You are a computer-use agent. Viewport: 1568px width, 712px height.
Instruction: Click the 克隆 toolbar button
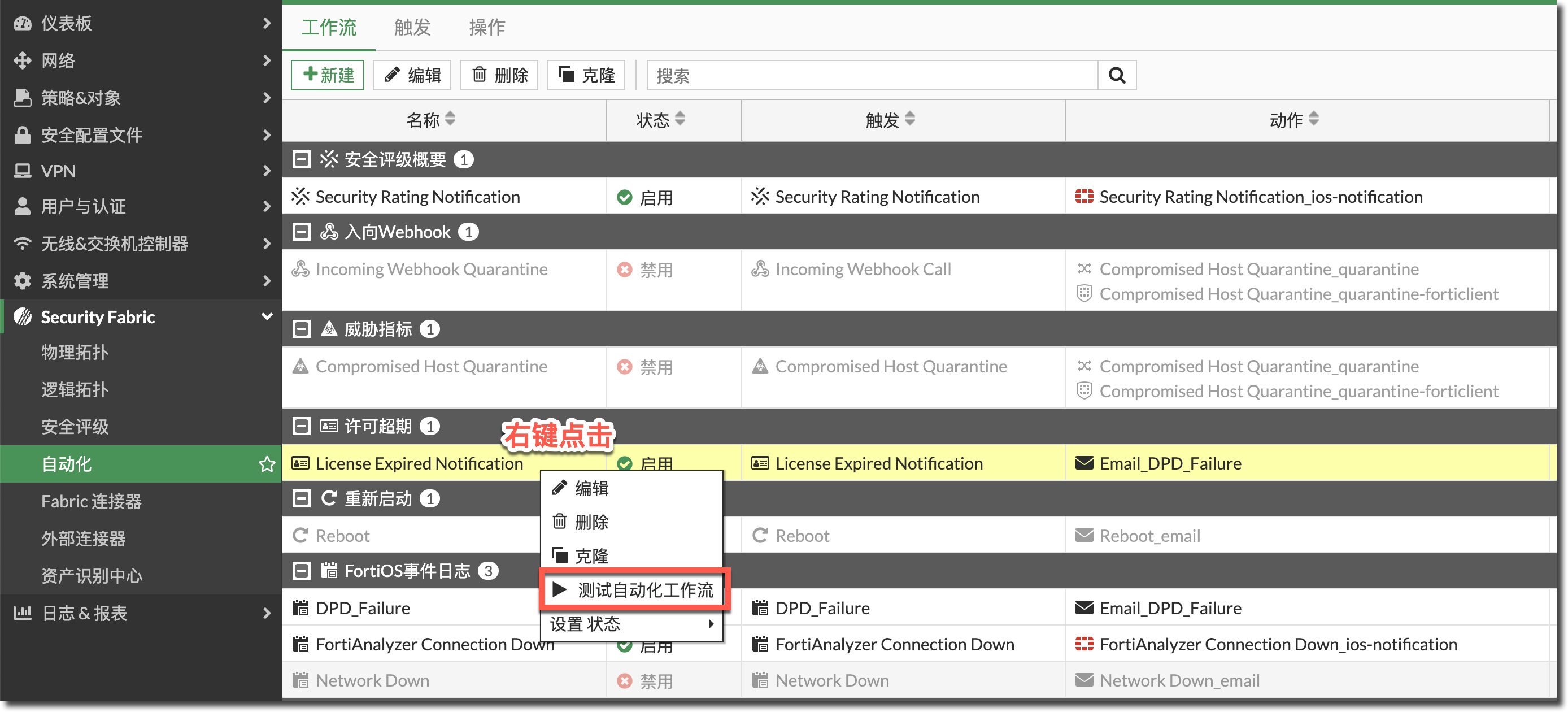586,76
